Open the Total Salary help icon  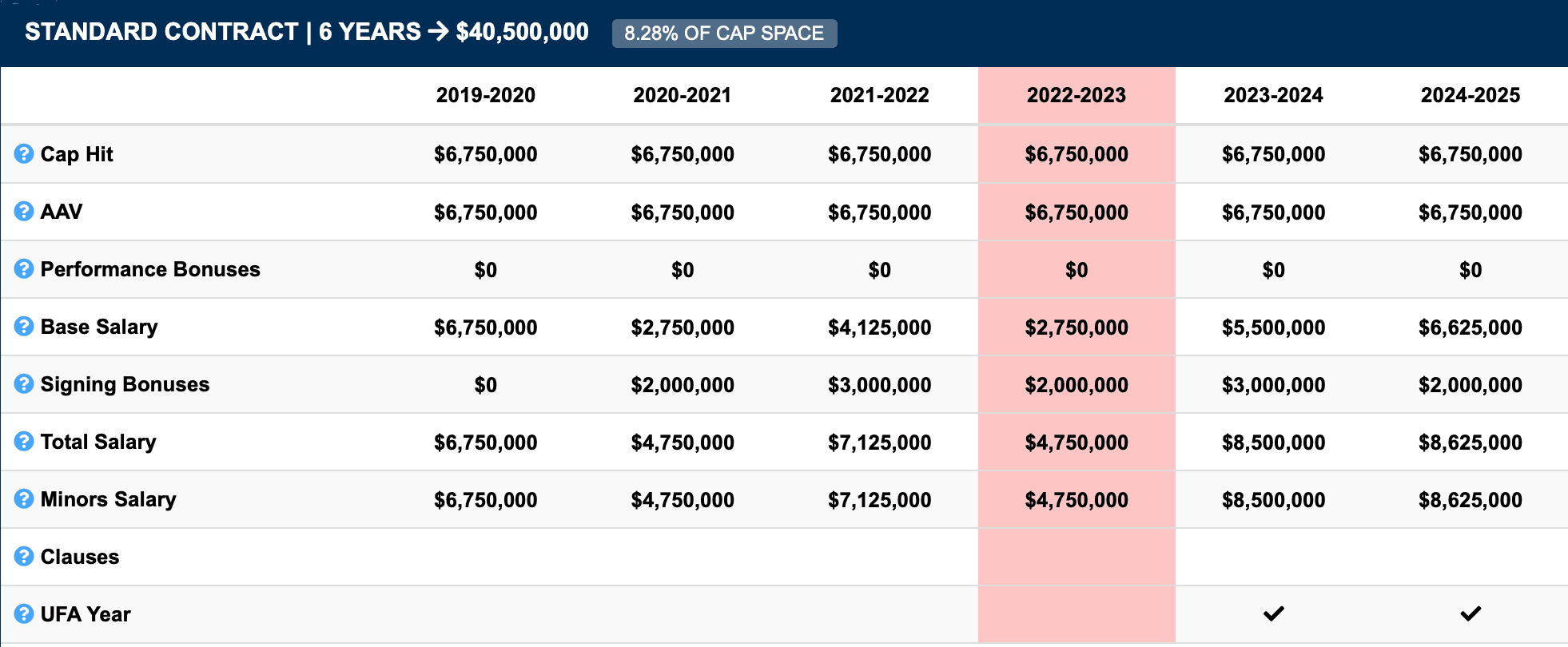coord(24,441)
